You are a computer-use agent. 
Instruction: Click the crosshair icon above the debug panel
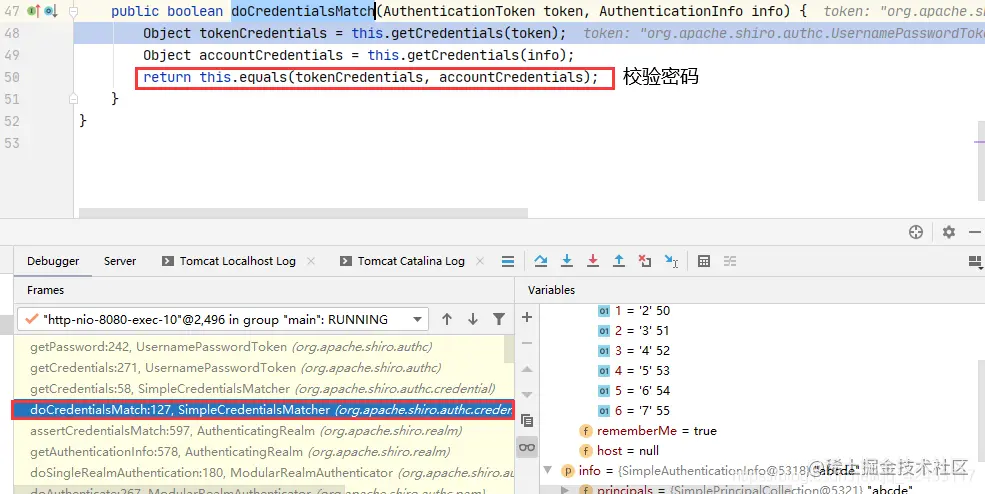[916, 232]
